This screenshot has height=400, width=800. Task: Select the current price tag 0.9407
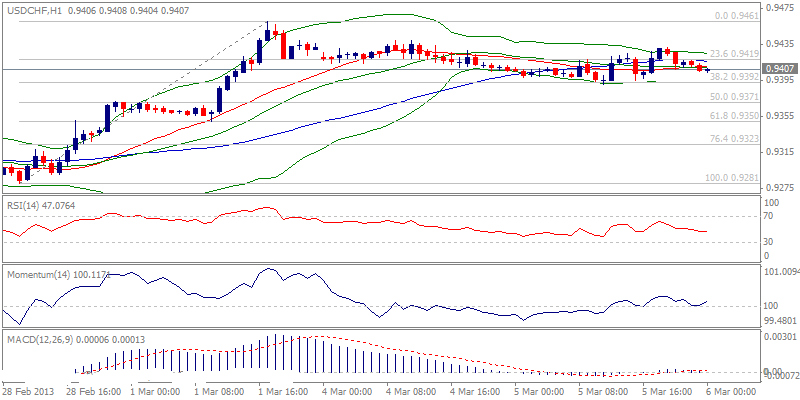tap(780, 69)
